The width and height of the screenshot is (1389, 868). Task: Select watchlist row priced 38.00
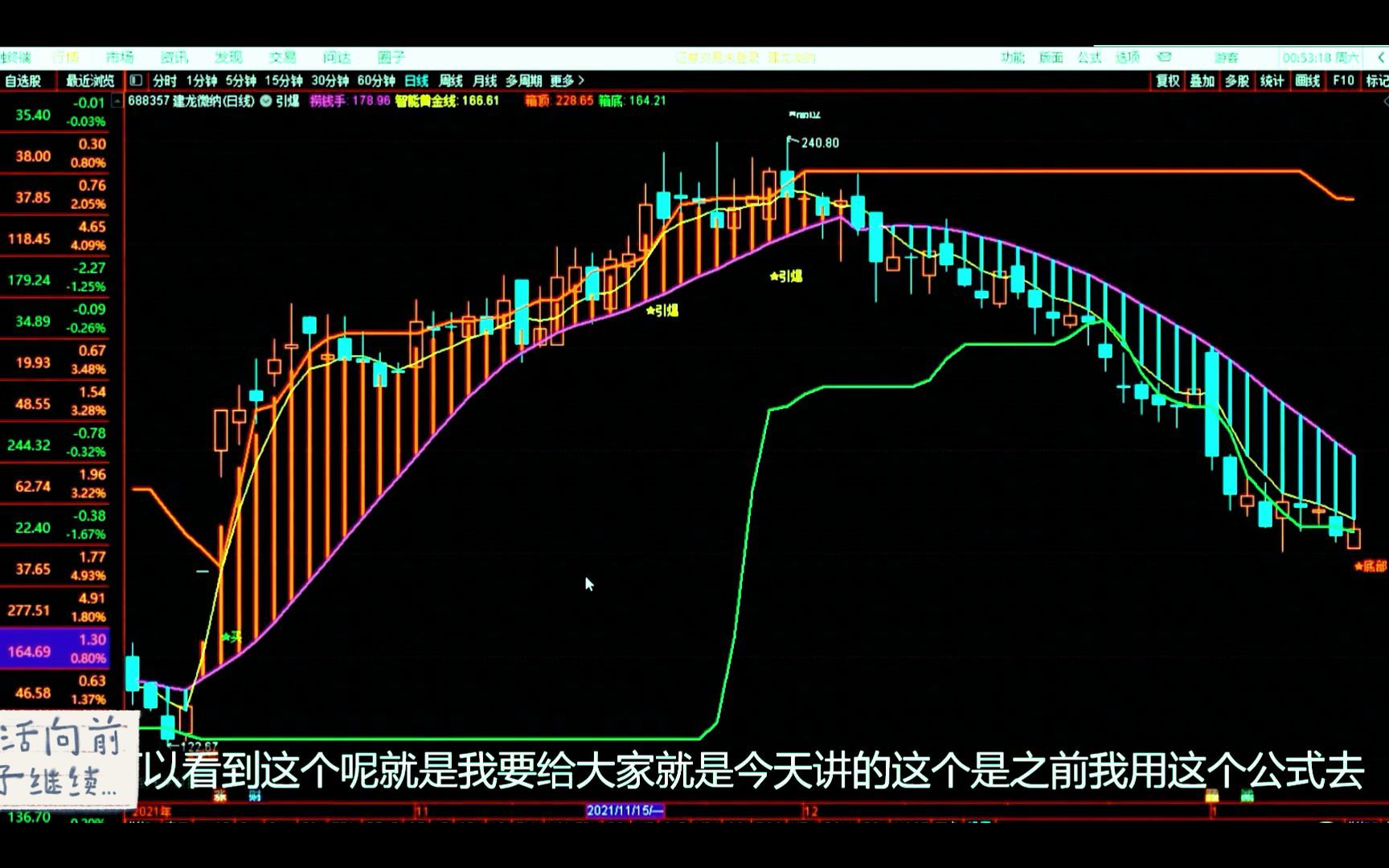55,154
